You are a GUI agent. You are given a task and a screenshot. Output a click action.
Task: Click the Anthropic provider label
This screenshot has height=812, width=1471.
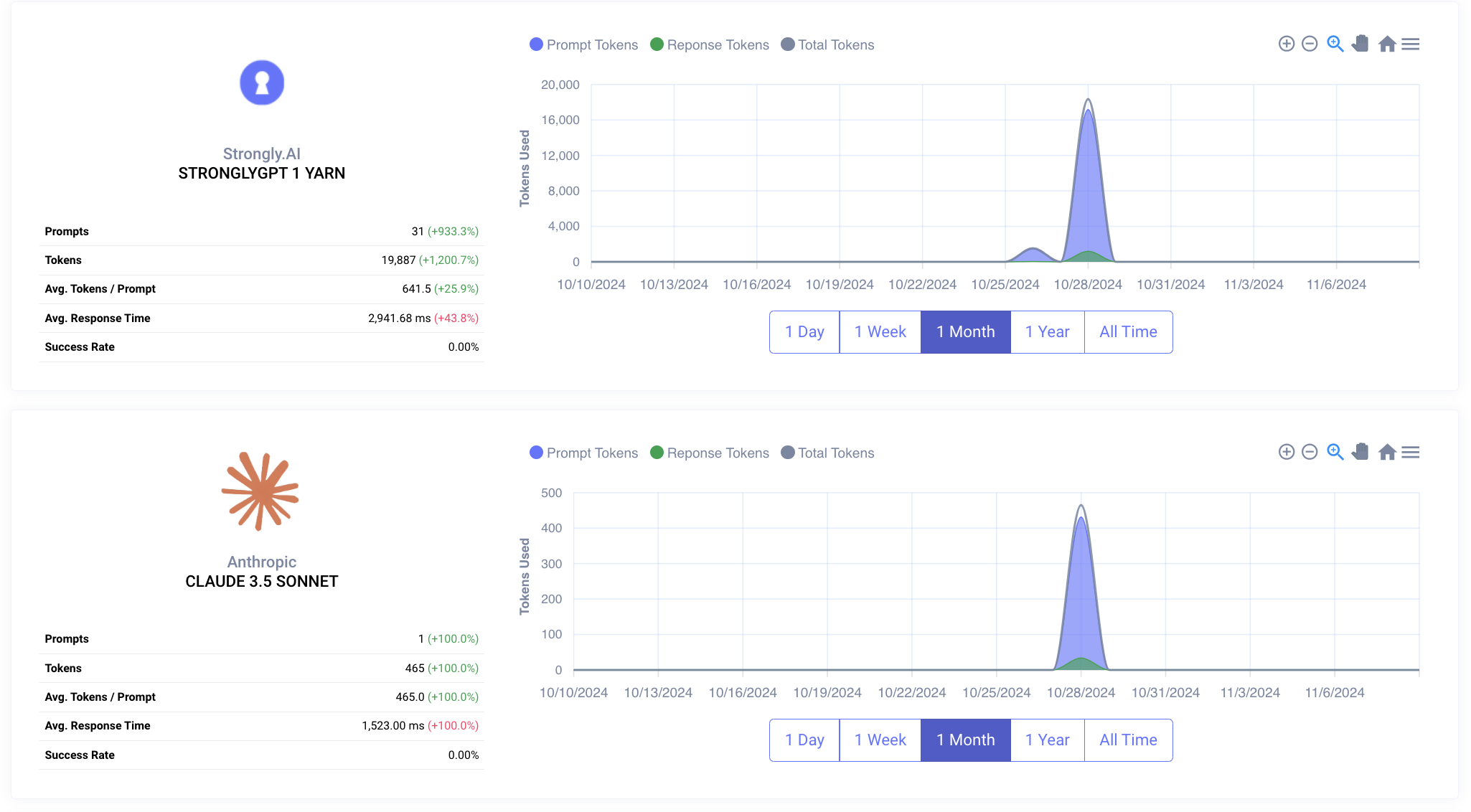tap(262, 562)
